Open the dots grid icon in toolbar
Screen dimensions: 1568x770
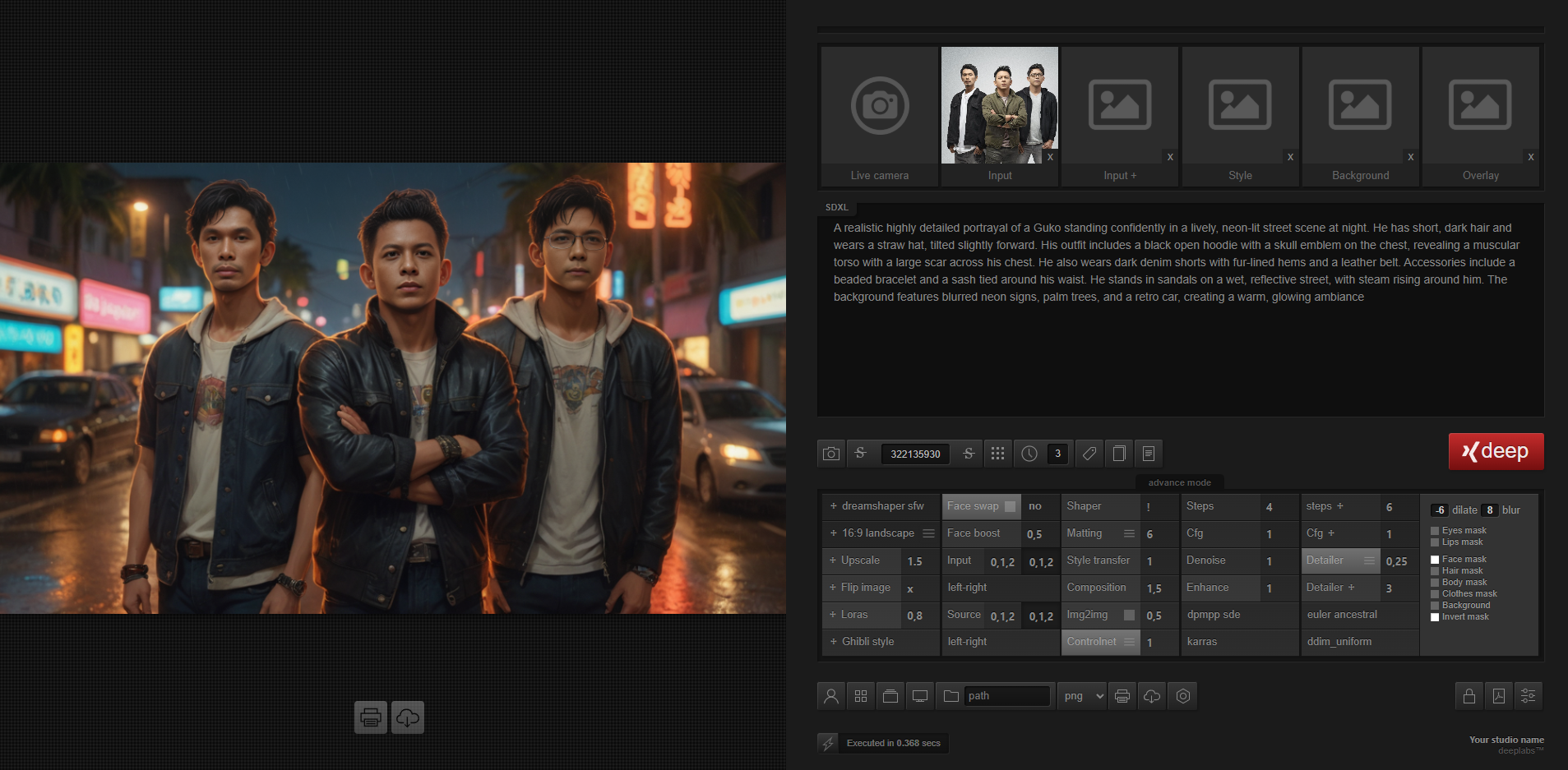tap(997, 454)
